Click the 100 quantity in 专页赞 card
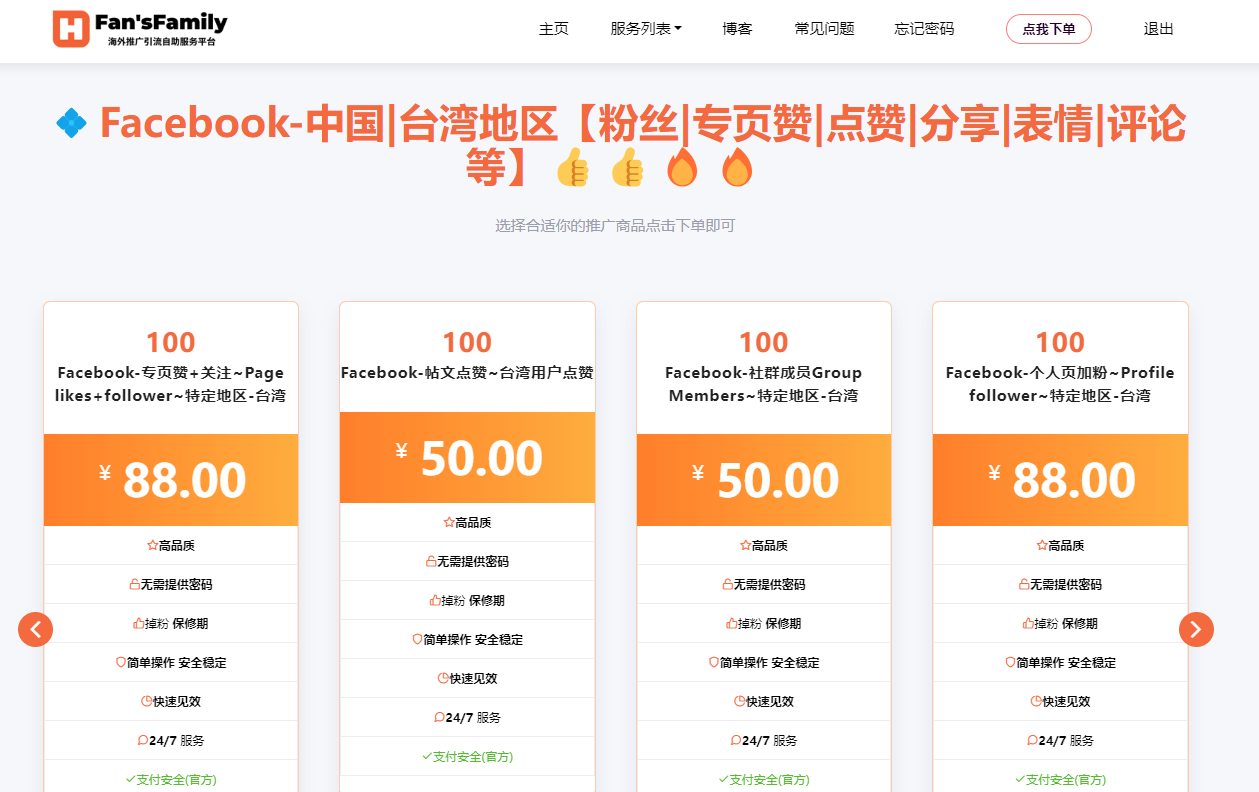Image resolution: width=1259 pixels, height=792 pixels. click(171, 343)
